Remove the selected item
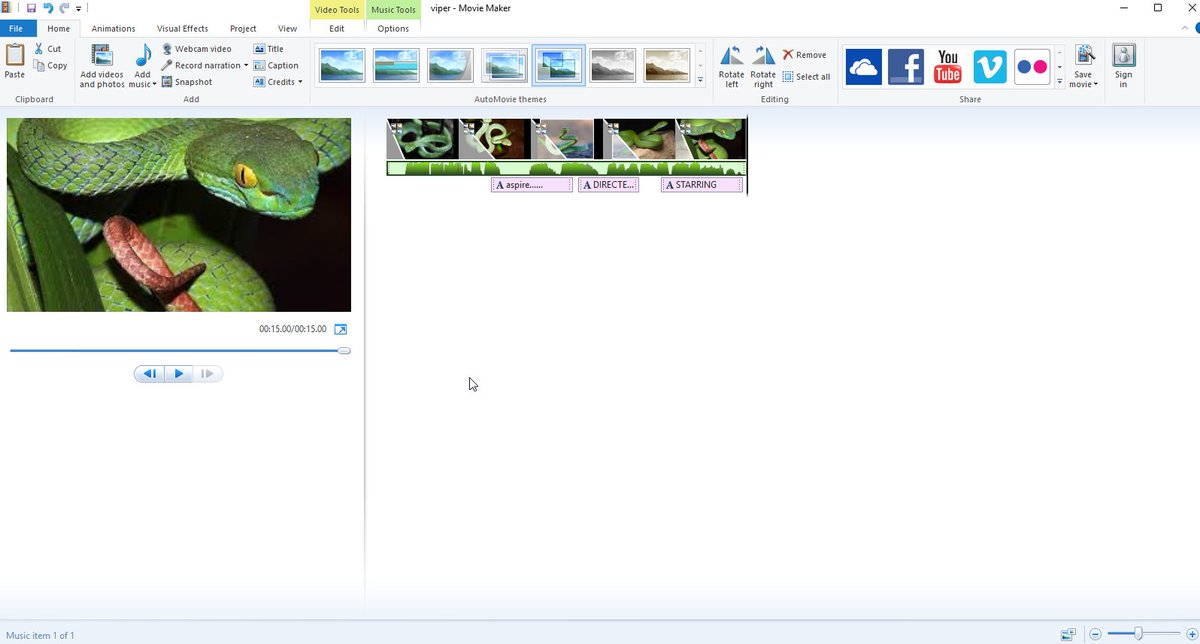The width and height of the screenshot is (1200, 644). pos(804,55)
